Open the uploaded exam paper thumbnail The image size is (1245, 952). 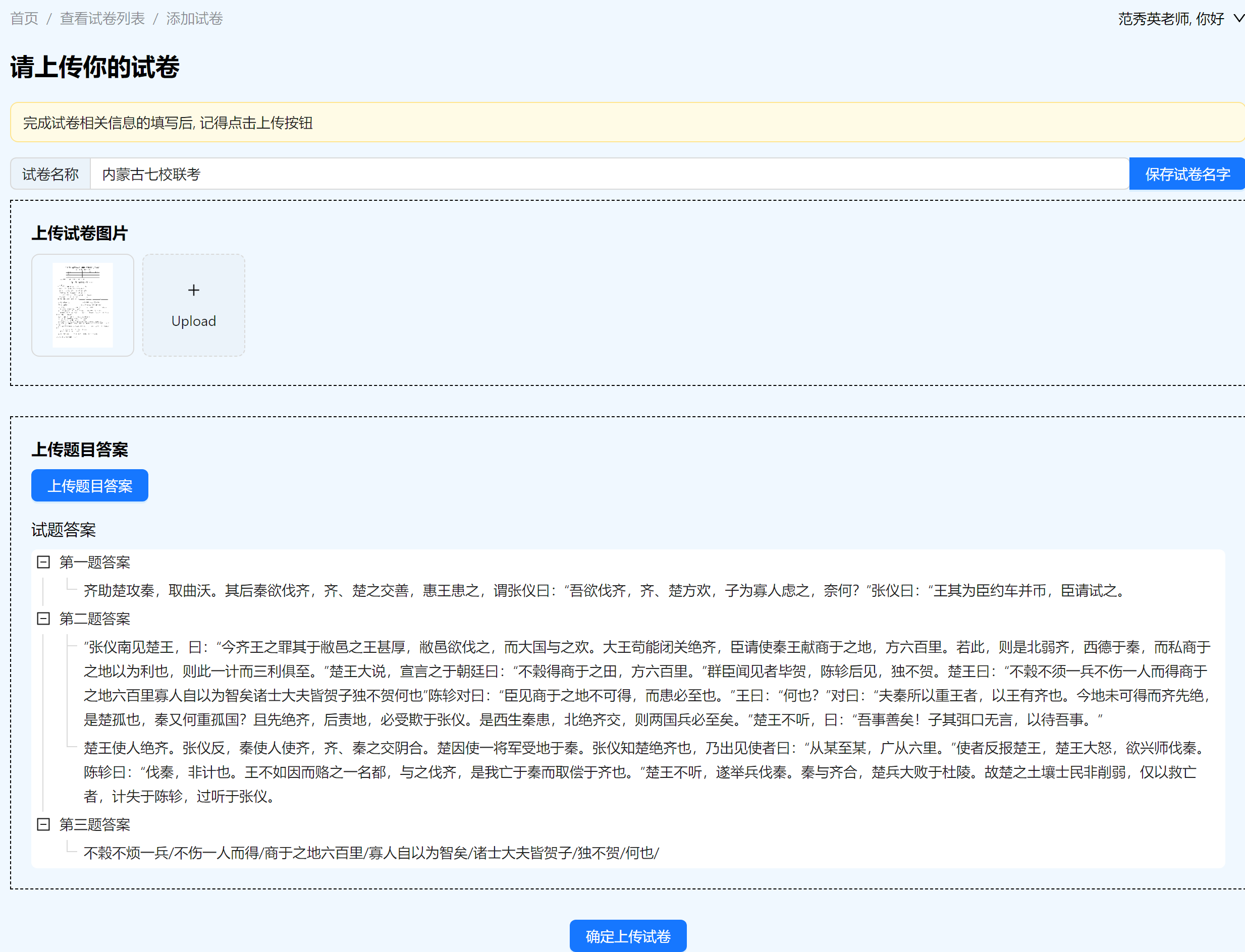coord(83,305)
